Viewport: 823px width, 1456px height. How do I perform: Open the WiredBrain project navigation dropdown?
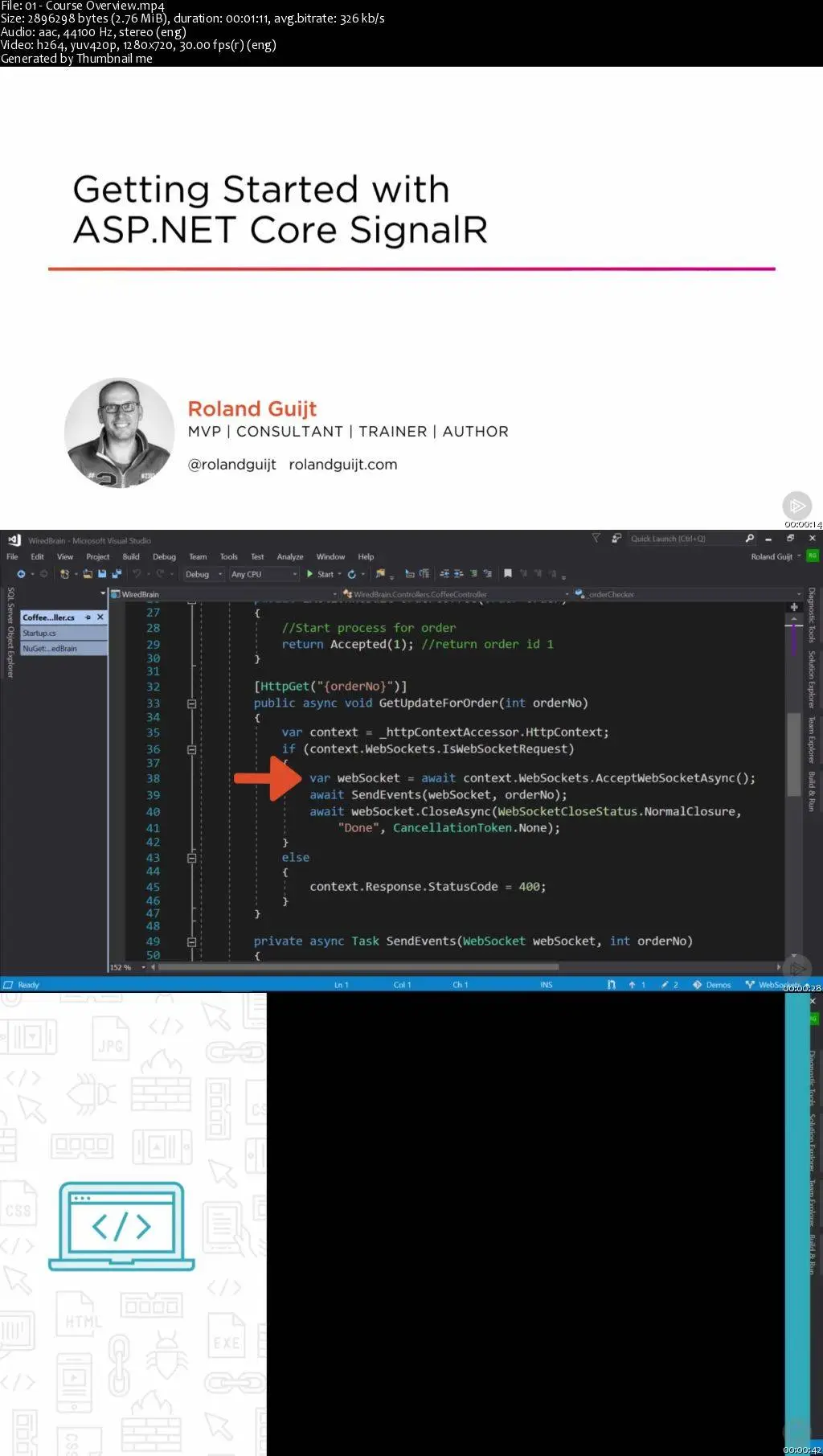click(x=225, y=594)
